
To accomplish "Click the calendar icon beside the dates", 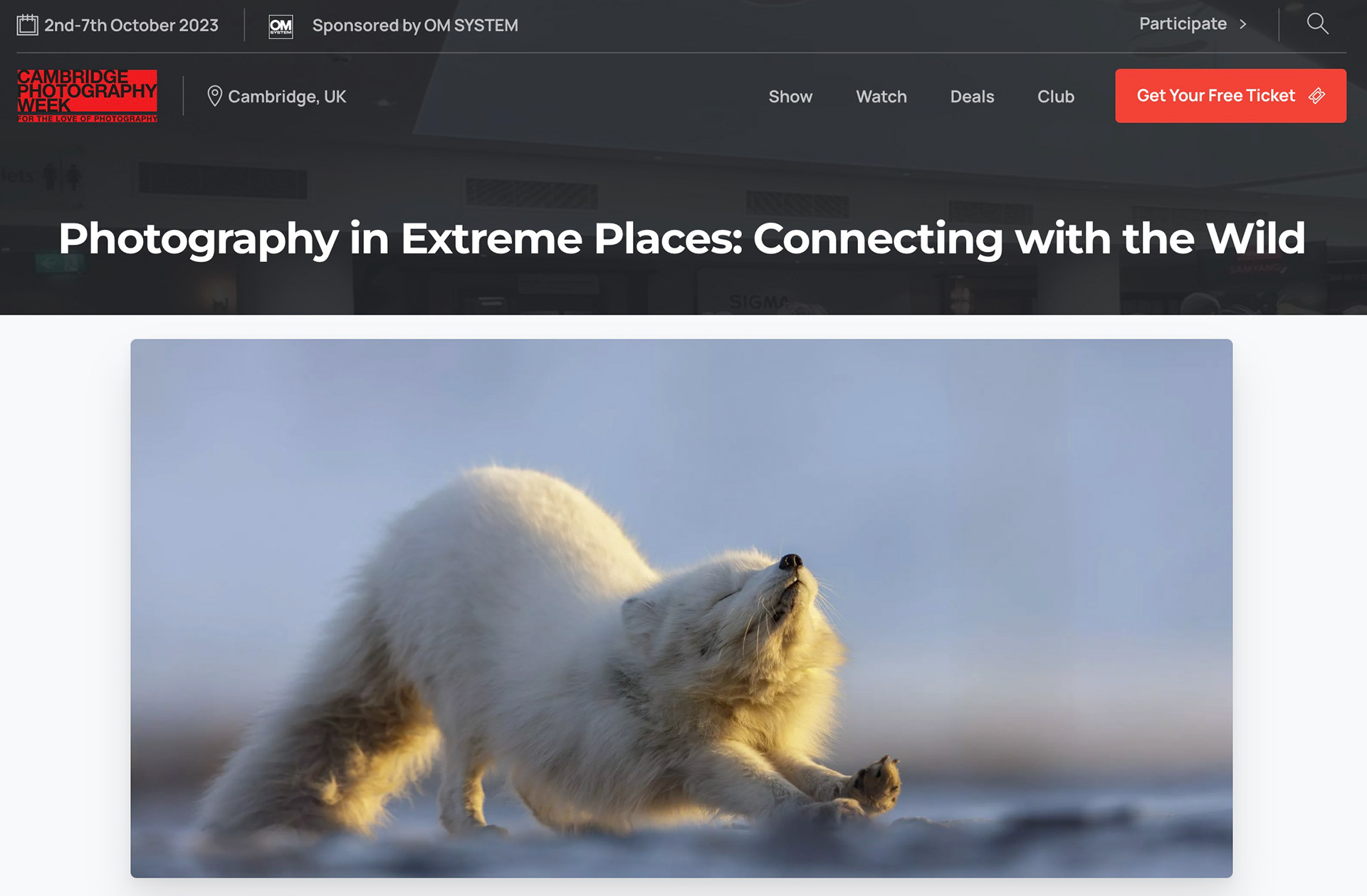I will [x=27, y=25].
